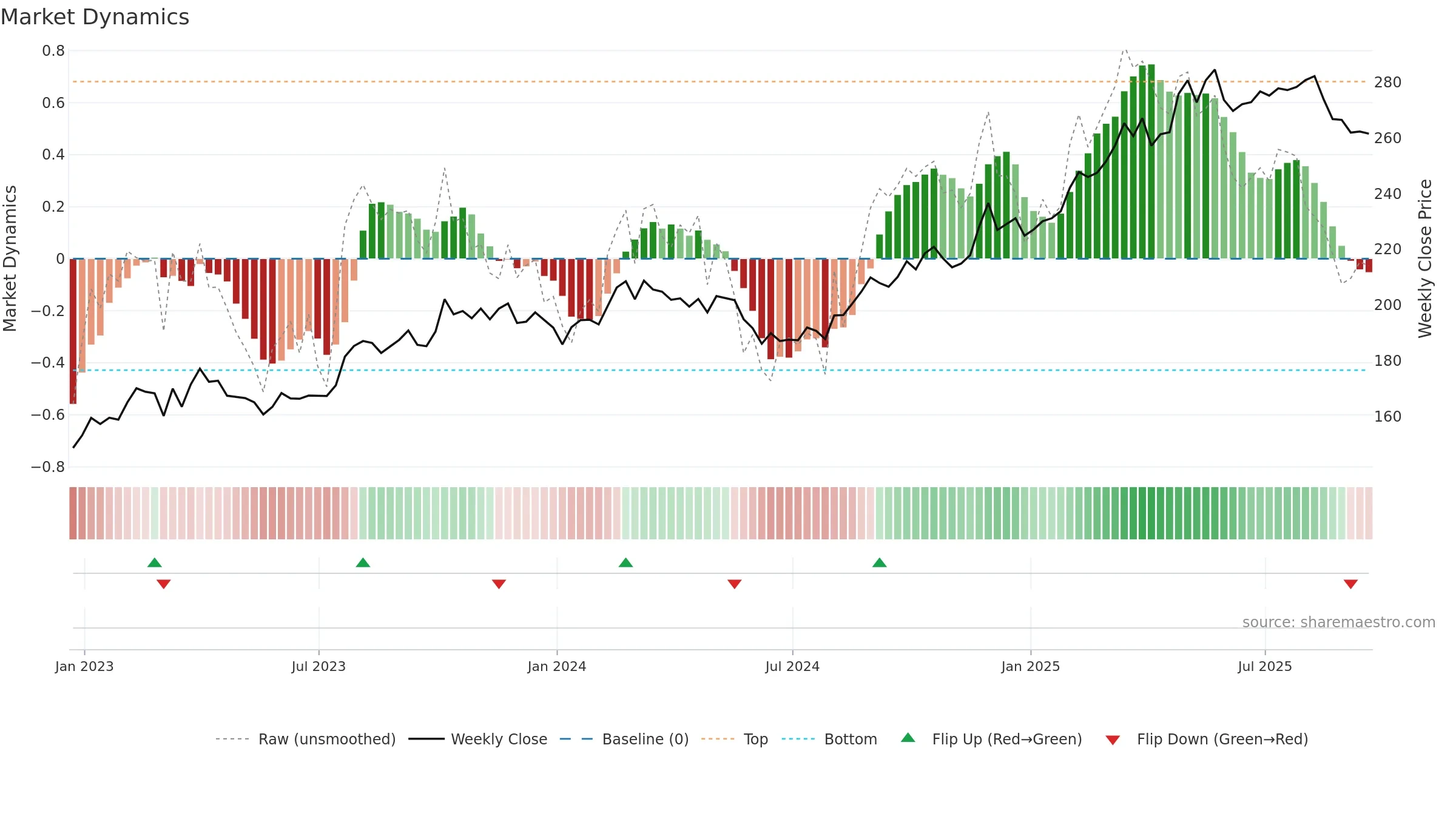Click the green flip-up marker after Jul 2024
This screenshot has width=1456, height=819.
click(x=879, y=562)
